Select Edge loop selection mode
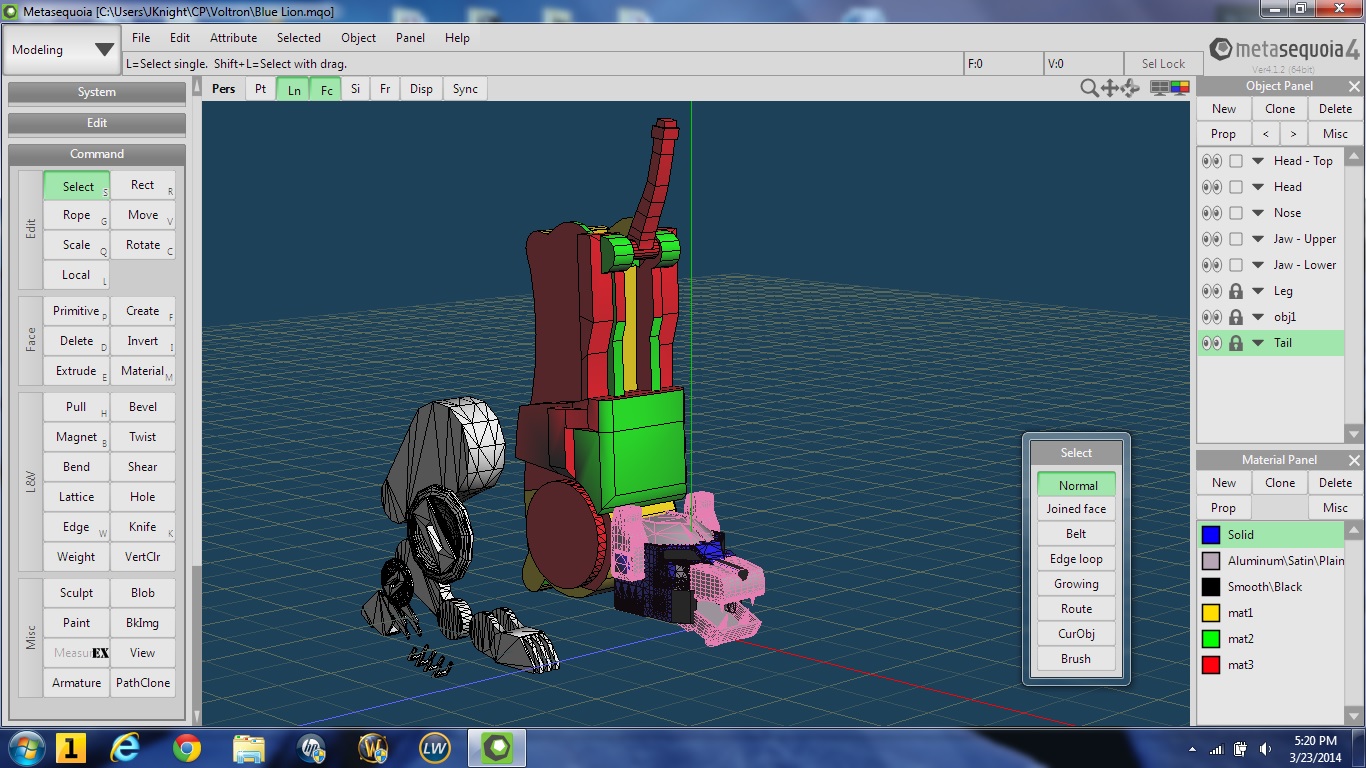Viewport: 1366px width, 768px height. click(1076, 559)
